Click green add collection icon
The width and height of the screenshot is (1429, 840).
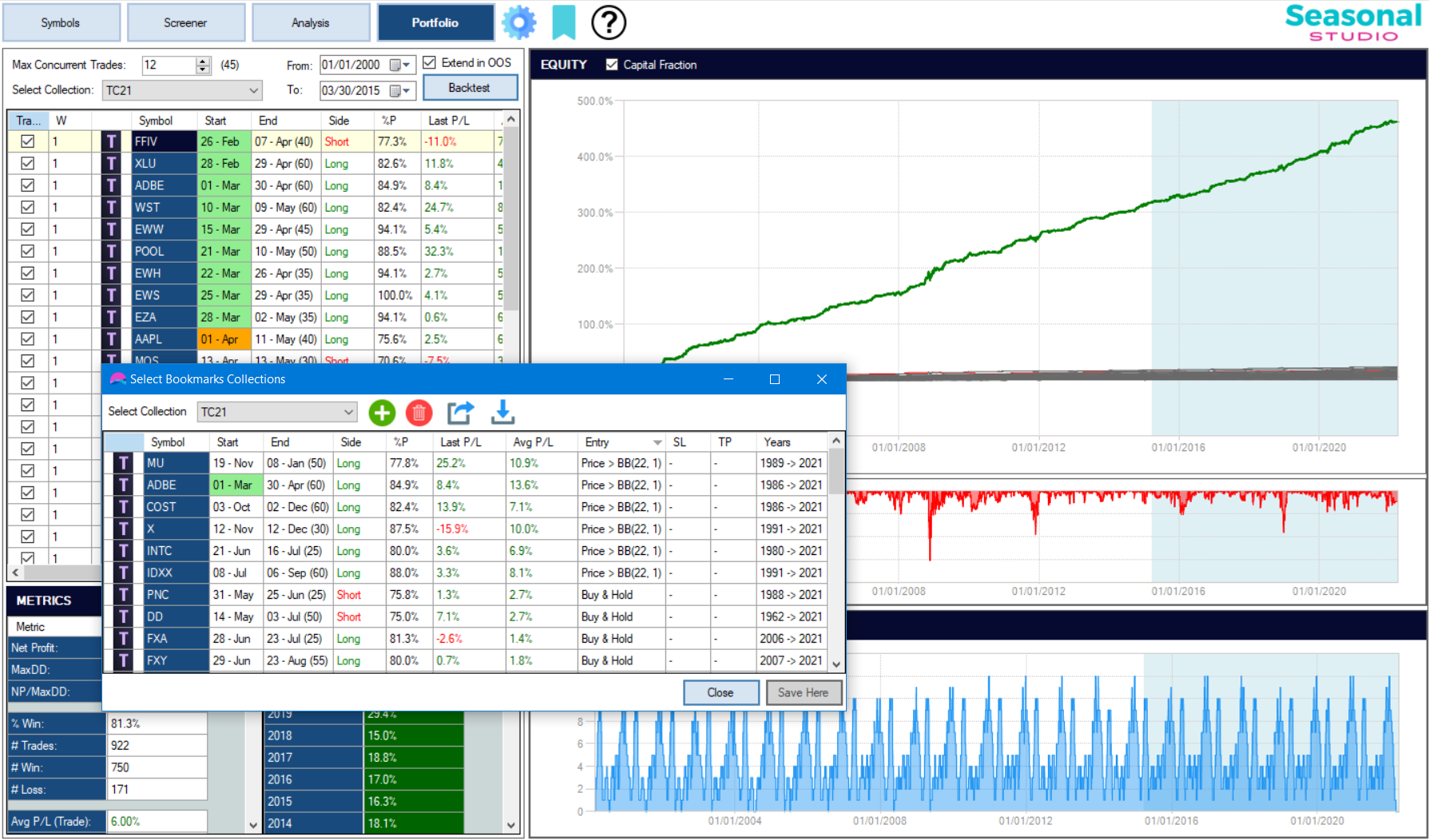click(382, 413)
